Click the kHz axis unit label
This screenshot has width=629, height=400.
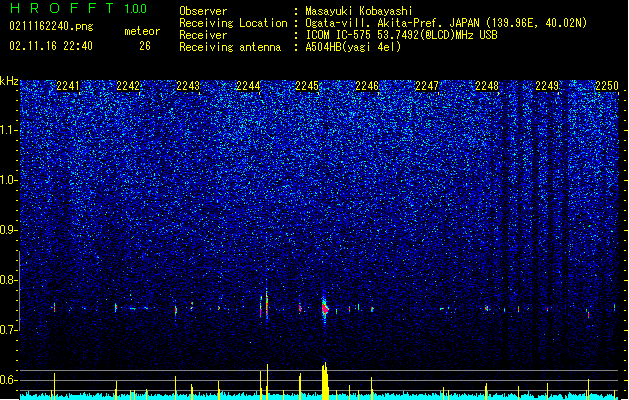(9, 81)
